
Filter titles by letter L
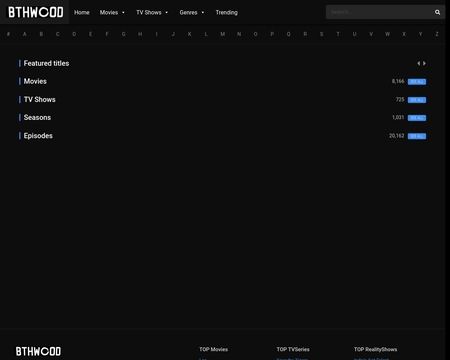[206, 34]
